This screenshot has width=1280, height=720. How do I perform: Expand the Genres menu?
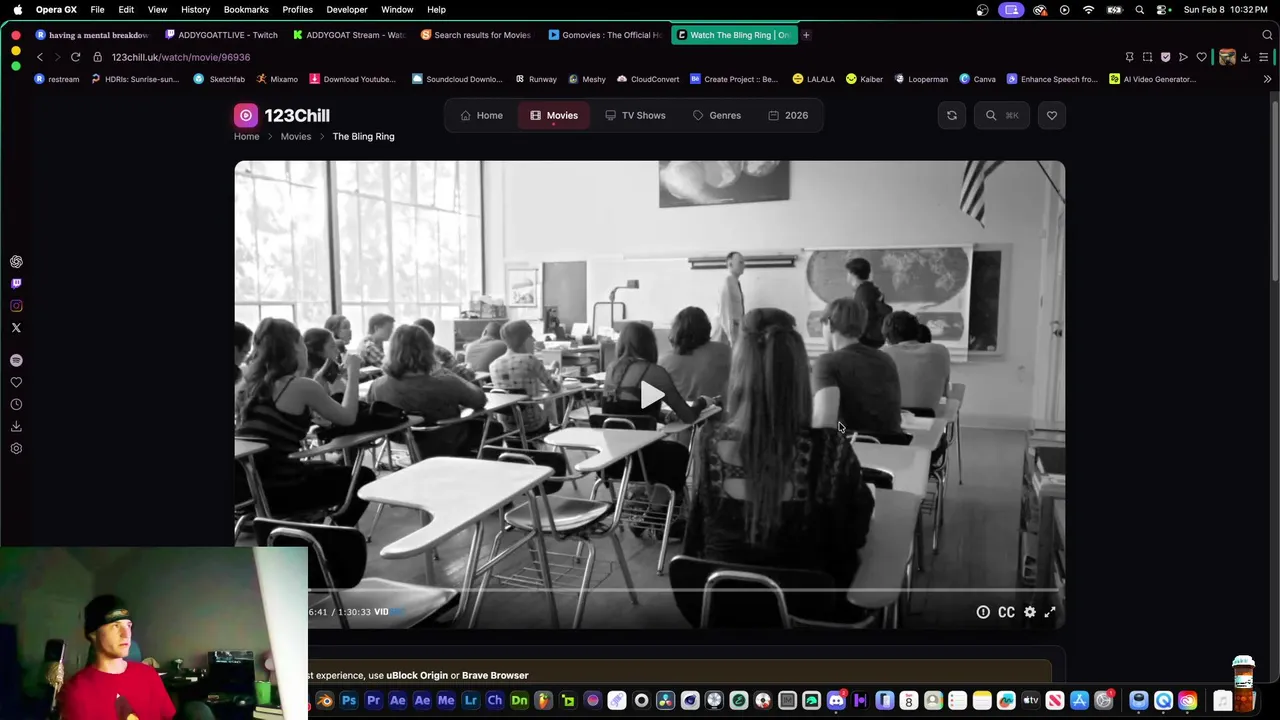717,115
